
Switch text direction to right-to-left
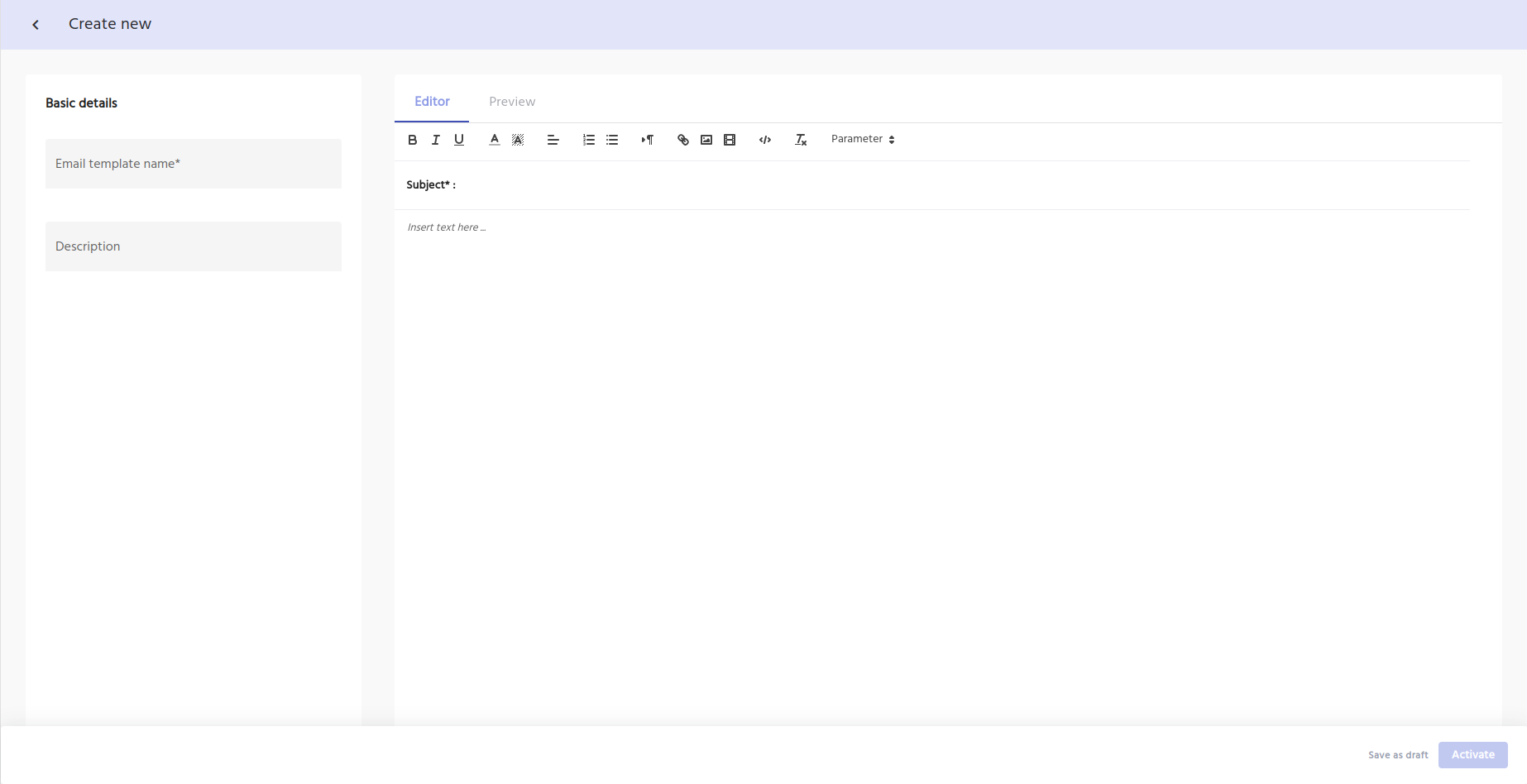[648, 140]
